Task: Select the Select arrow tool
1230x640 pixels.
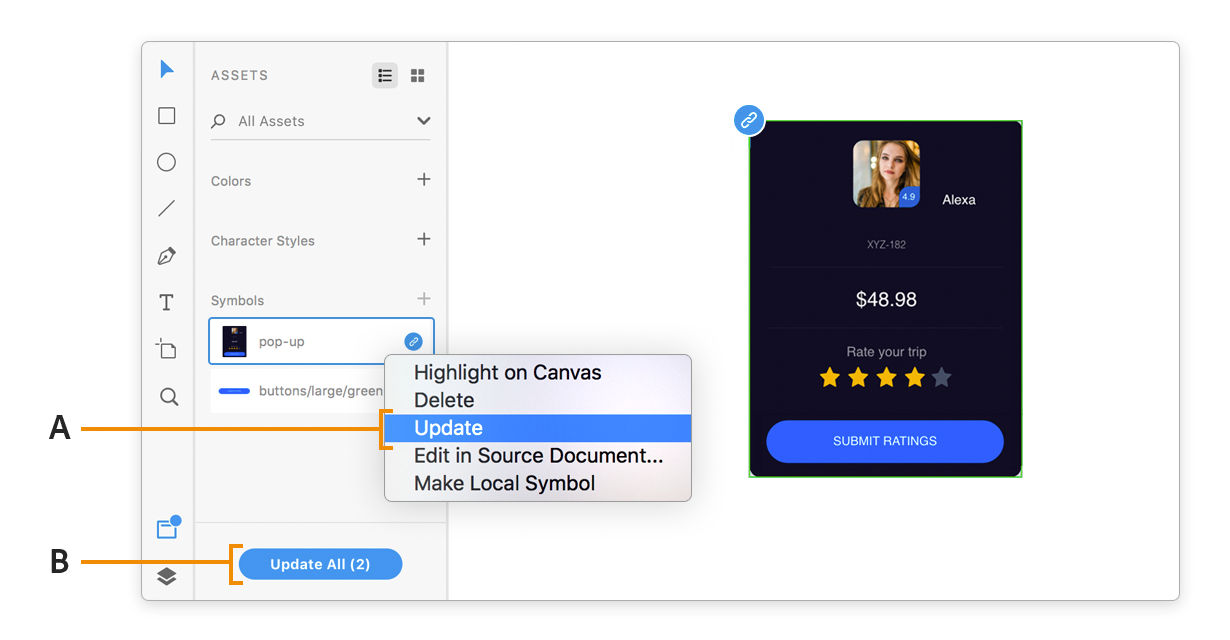Action: click(167, 69)
